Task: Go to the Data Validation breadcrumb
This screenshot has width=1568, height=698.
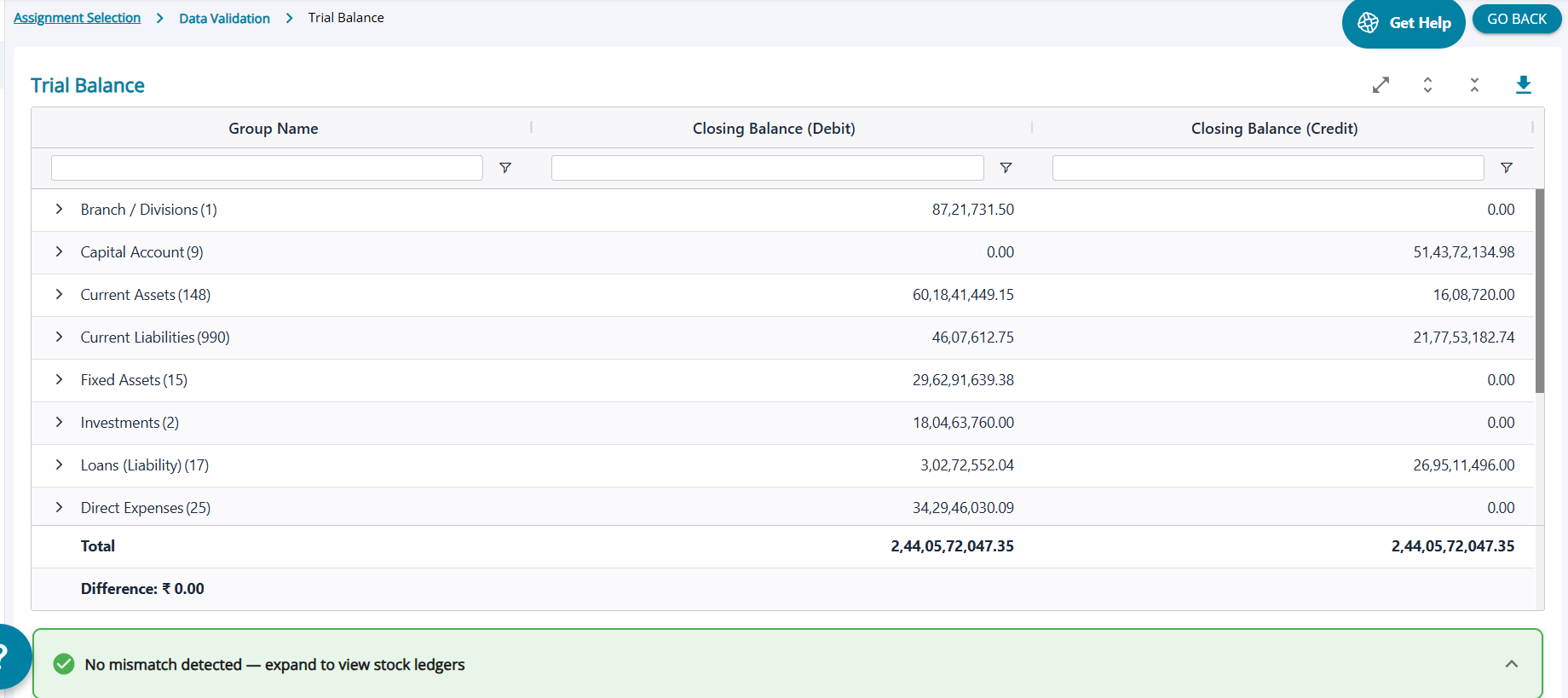Action: pyautogui.click(x=224, y=18)
